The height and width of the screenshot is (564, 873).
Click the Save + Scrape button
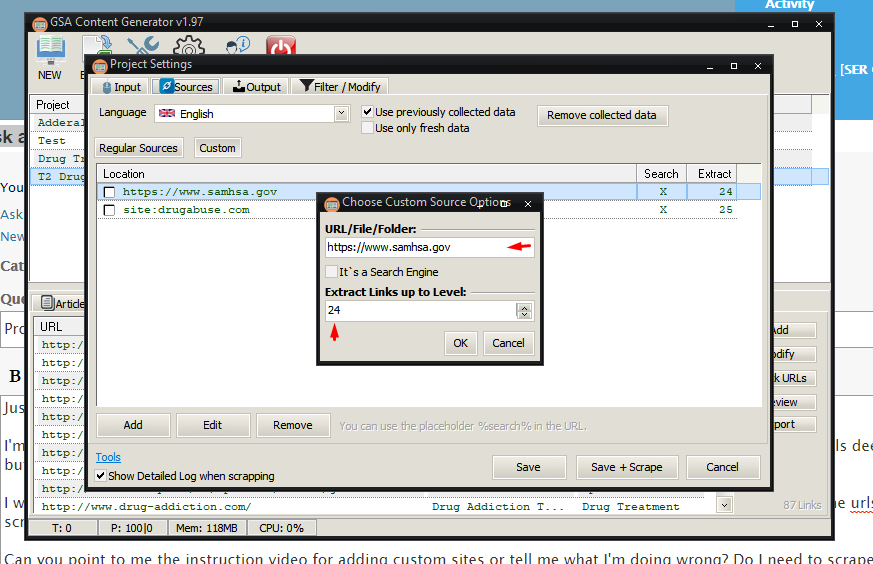point(627,467)
